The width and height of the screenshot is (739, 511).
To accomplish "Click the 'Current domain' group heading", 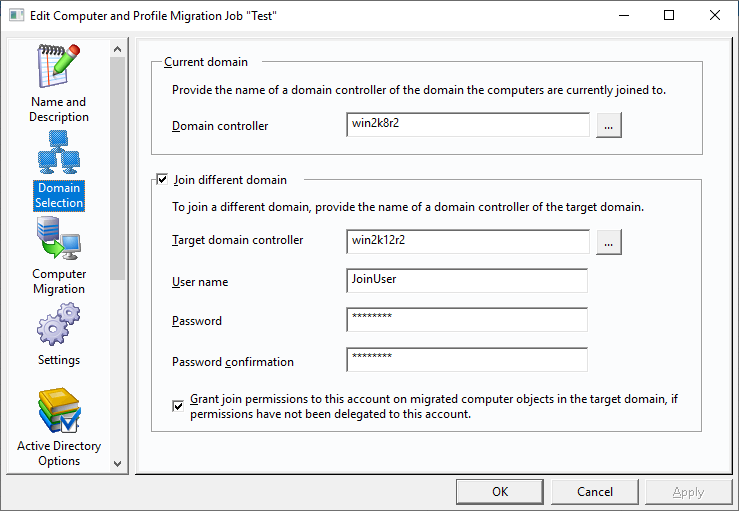I will [x=205, y=62].
